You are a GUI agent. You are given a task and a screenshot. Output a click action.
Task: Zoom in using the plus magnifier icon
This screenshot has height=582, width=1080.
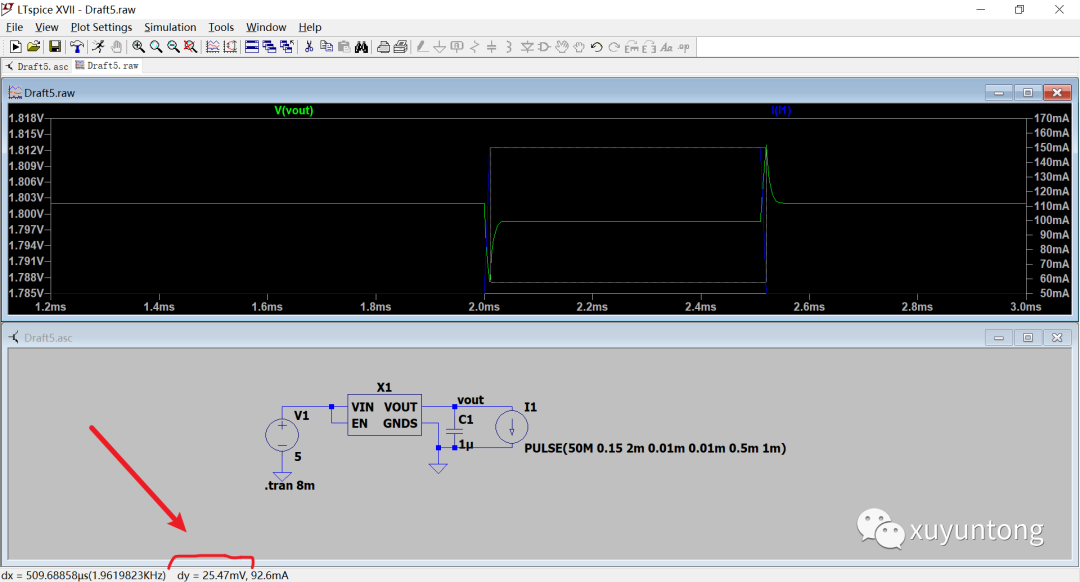coord(138,47)
